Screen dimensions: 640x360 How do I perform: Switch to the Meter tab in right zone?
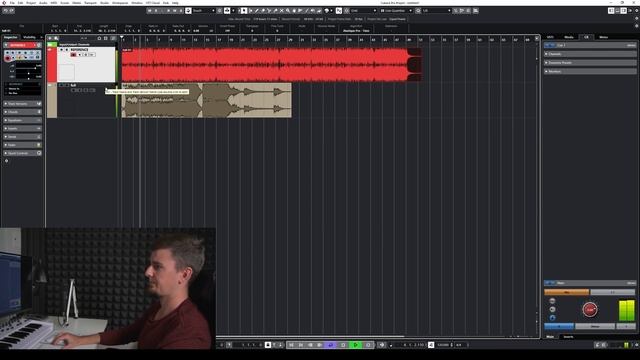(x=604, y=37)
